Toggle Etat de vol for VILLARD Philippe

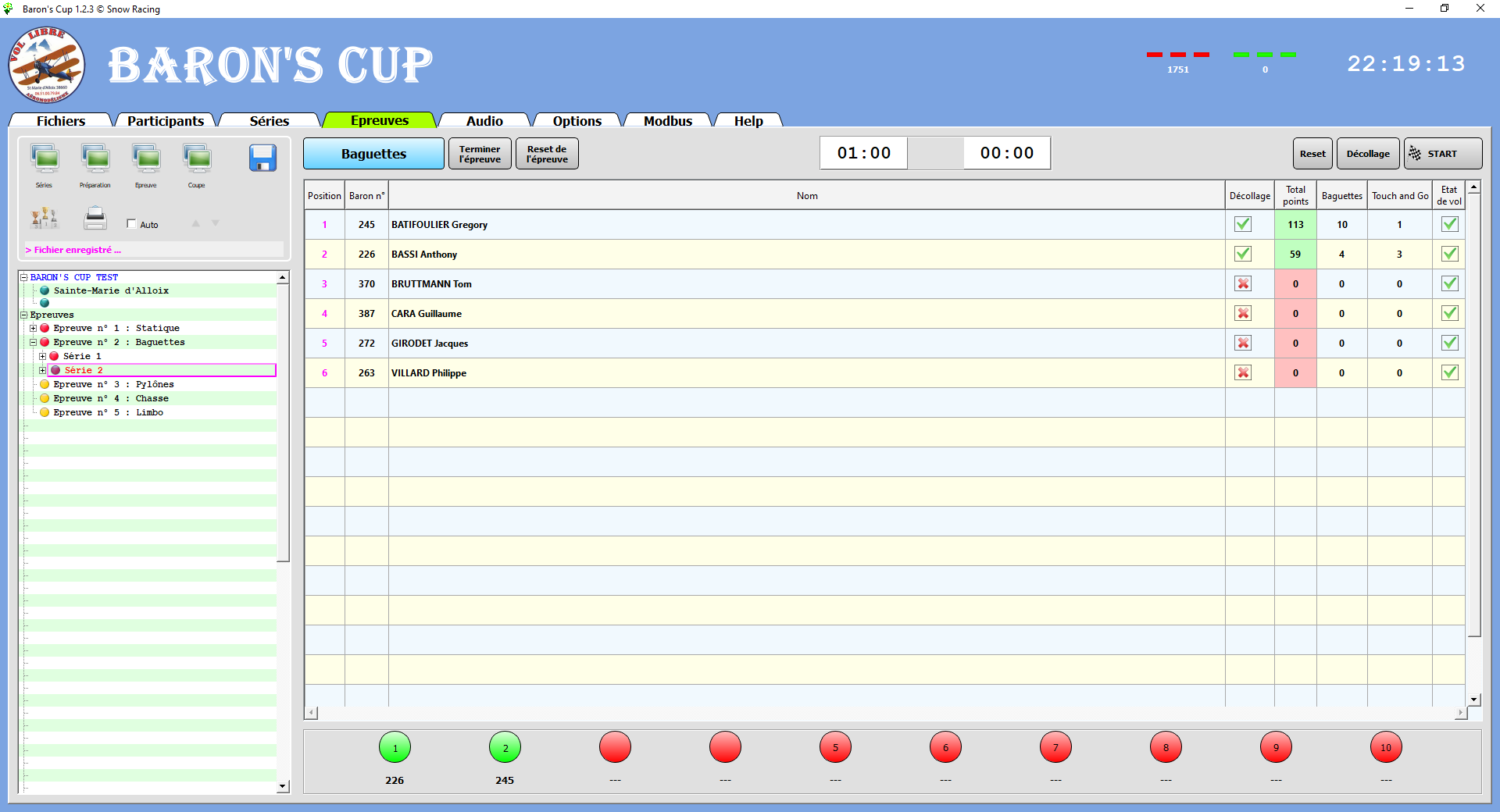point(1449,372)
